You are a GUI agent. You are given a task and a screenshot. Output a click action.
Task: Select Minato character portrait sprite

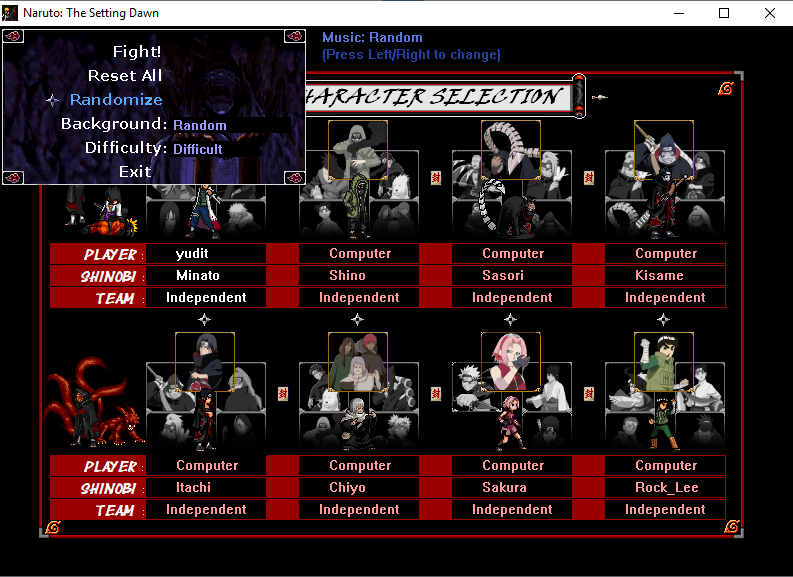click(x=203, y=211)
